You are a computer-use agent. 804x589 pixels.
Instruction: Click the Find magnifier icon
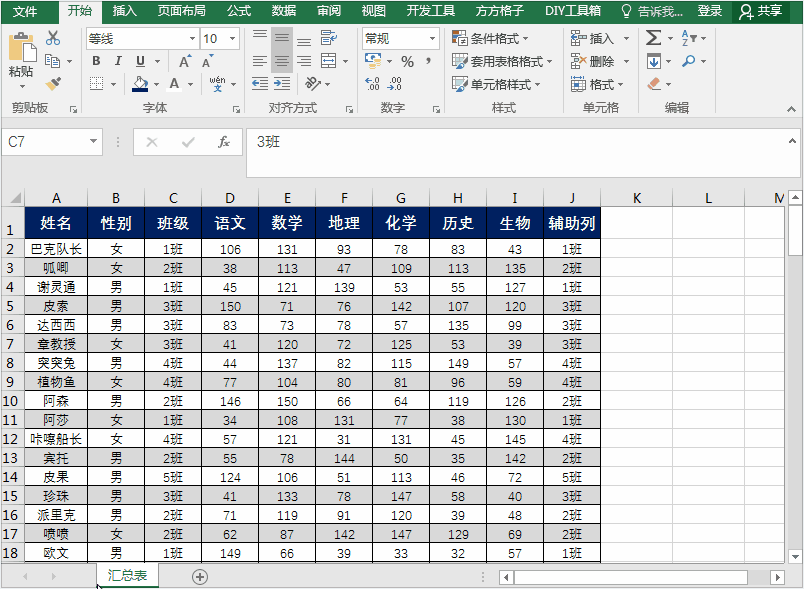[x=689, y=61]
